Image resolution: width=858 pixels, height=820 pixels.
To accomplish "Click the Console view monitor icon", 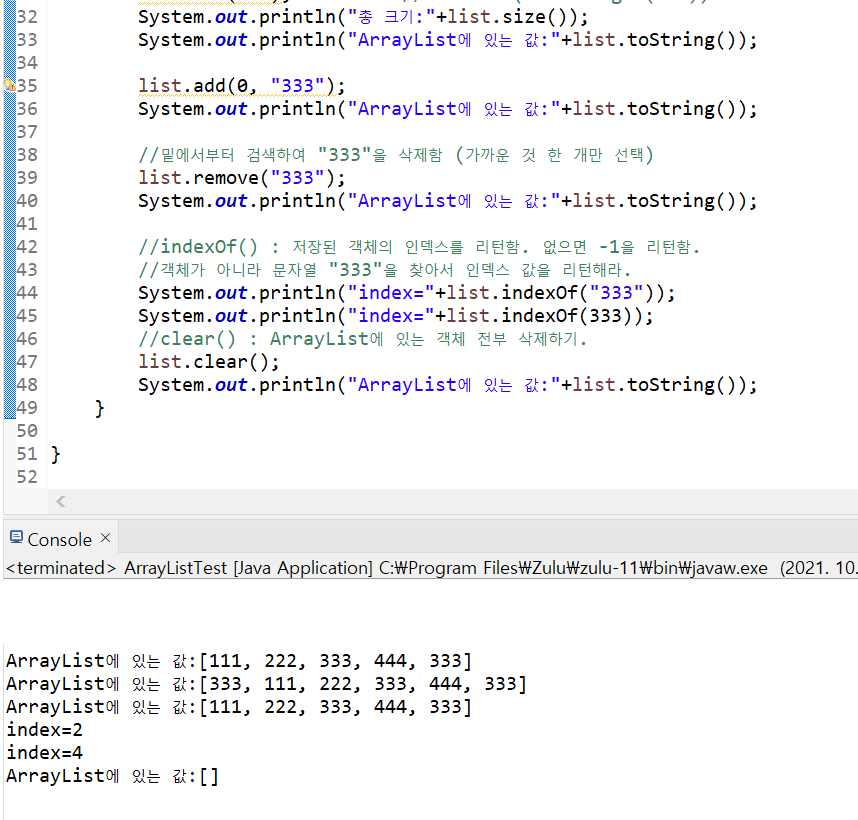I will (x=16, y=538).
